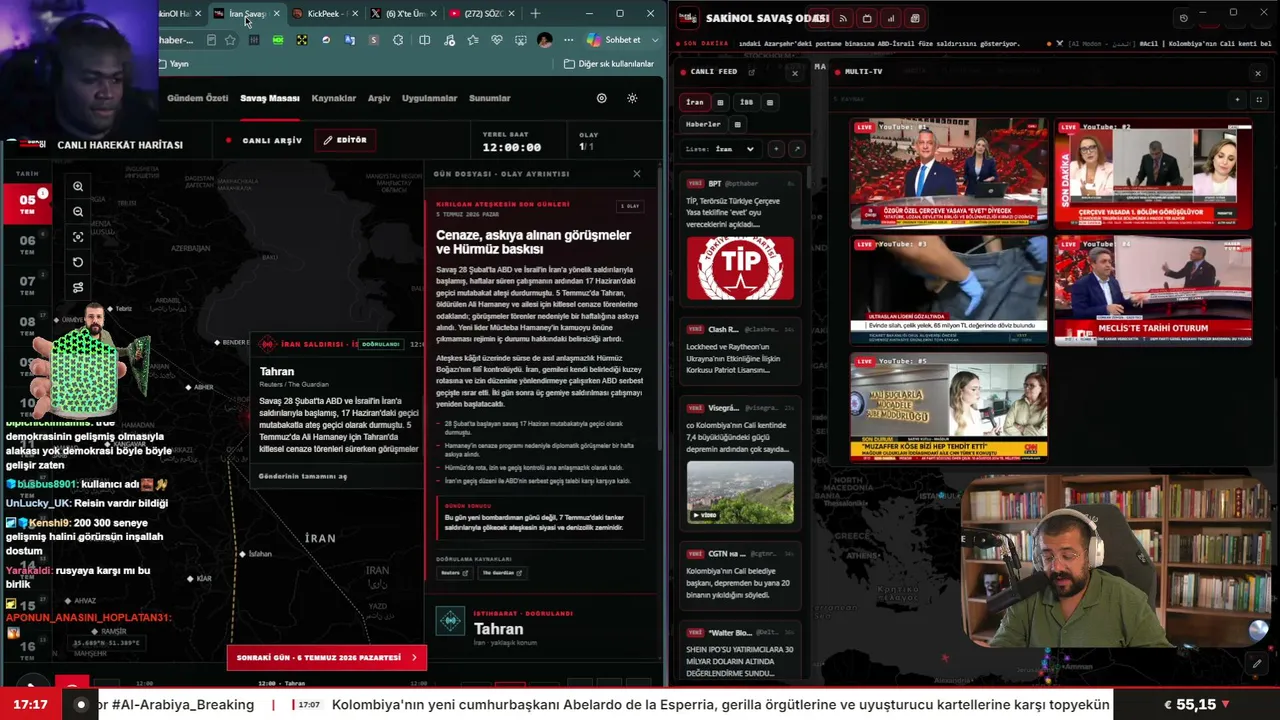Switch to Gündem Özeti tab

pyautogui.click(x=198, y=98)
